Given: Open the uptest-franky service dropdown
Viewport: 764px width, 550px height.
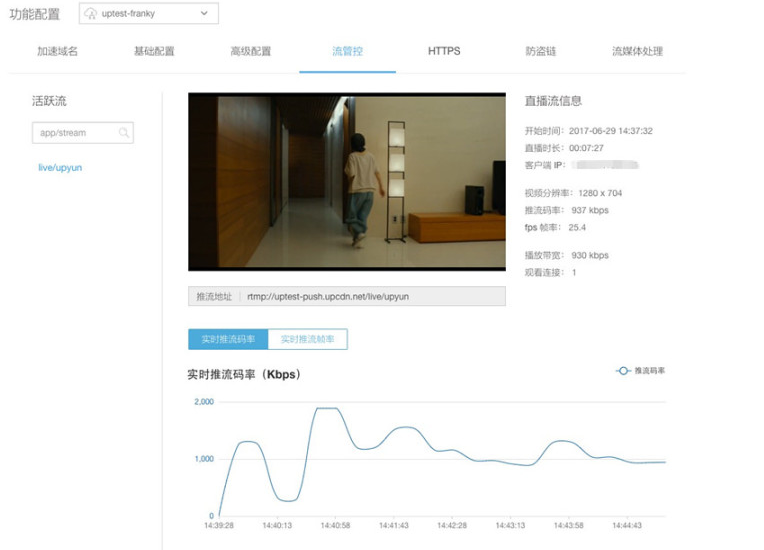Looking at the screenshot, I should [x=148, y=14].
